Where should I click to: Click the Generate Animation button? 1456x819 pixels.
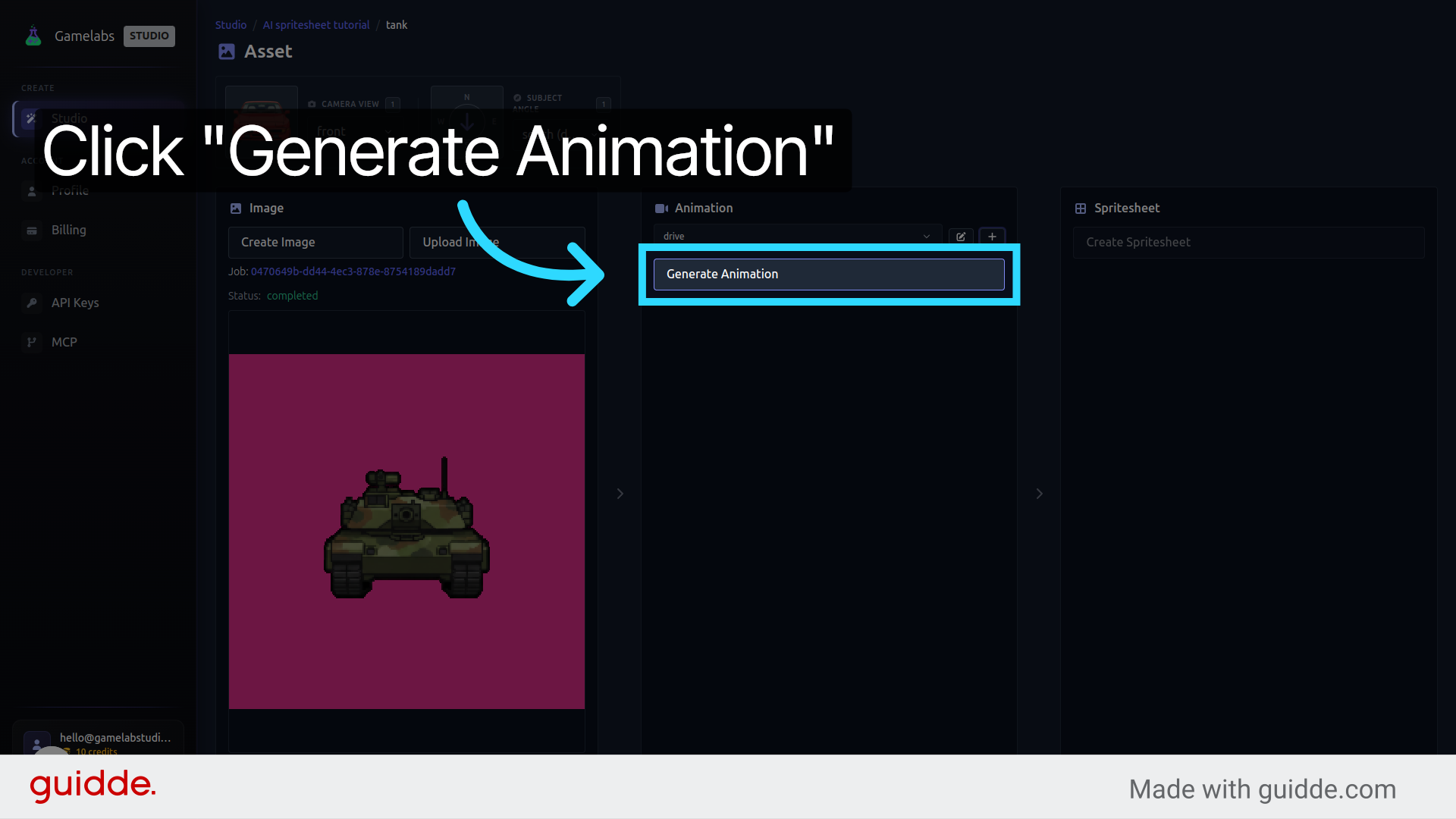[829, 274]
